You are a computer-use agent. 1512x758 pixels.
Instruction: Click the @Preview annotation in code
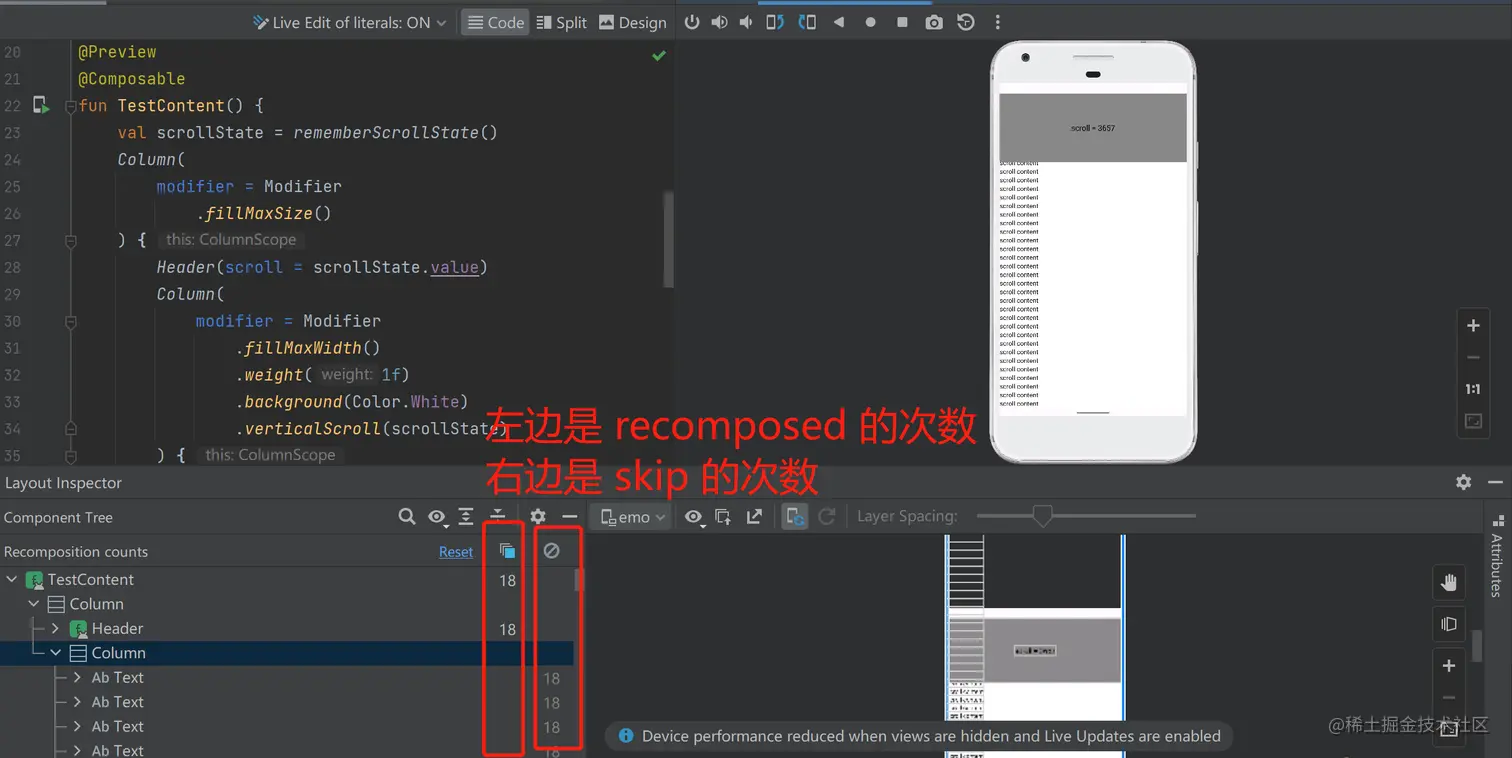click(117, 52)
